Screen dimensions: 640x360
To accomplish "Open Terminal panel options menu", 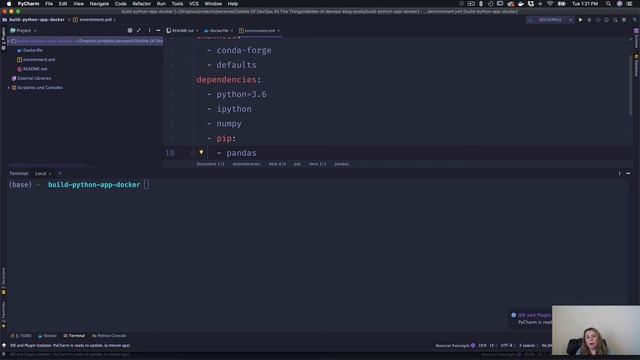I will click(x=619, y=173).
